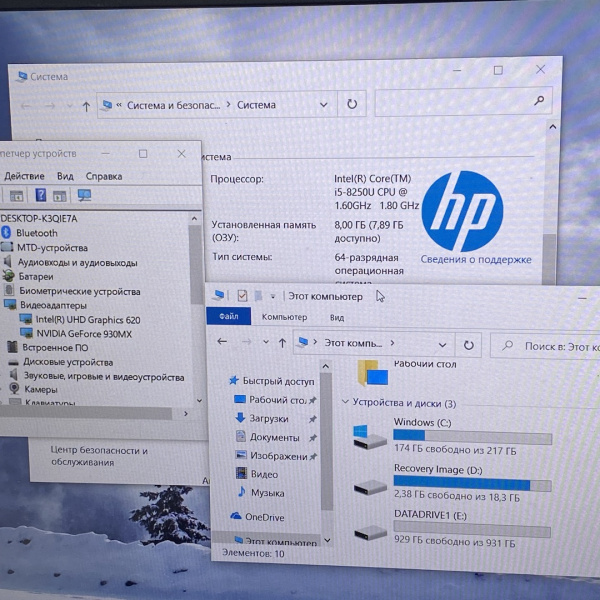Go up one level in Этот компьютер window
This screenshot has width=600, height=600.
pos(282,343)
